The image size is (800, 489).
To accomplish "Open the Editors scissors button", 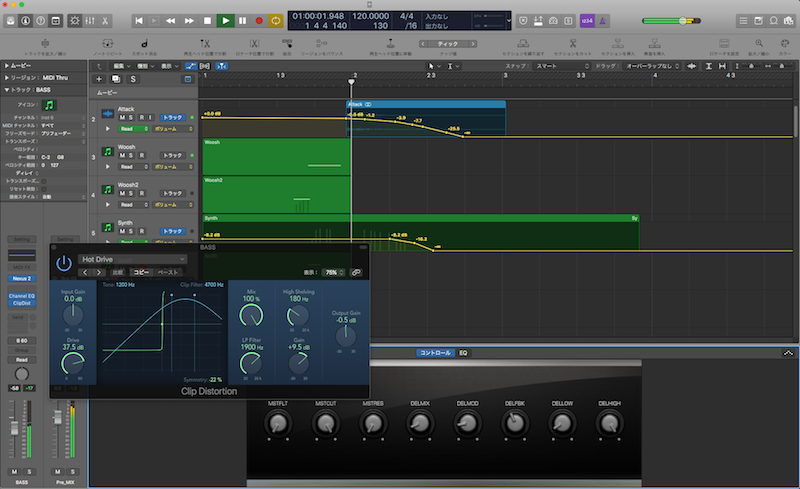I will 105,21.
